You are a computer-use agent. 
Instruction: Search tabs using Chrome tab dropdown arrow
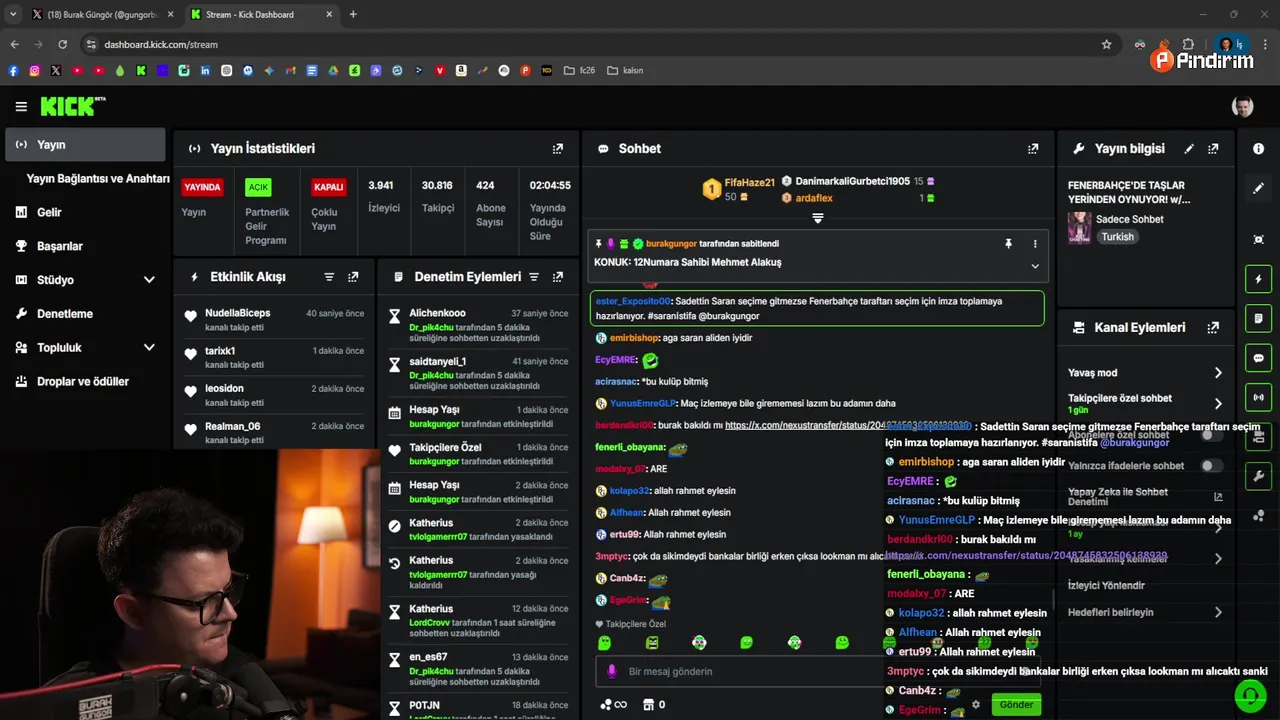pyautogui.click(x=13, y=14)
